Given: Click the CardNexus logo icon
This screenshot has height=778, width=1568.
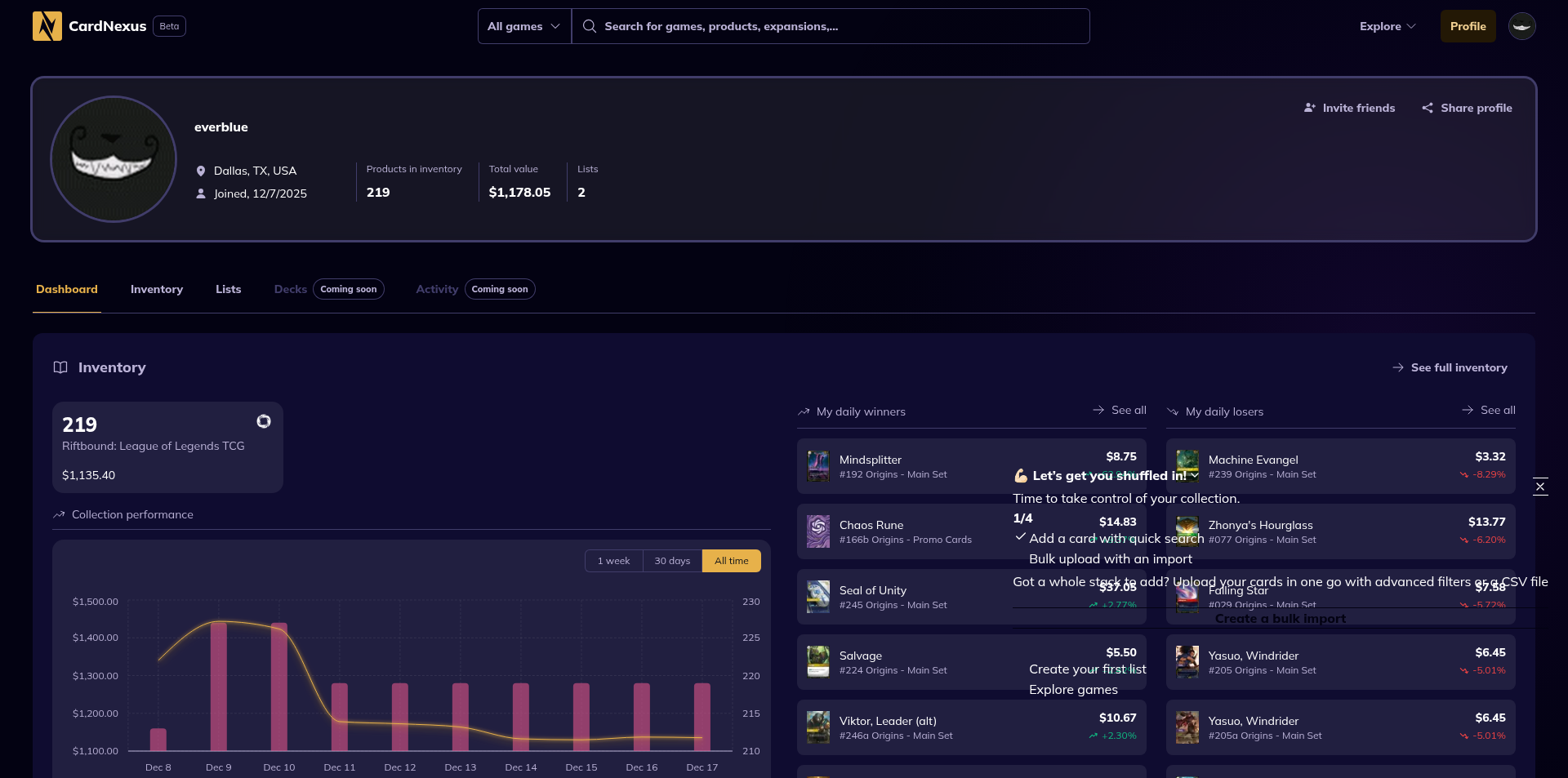Looking at the screenshot, I should tap(47, 26).
